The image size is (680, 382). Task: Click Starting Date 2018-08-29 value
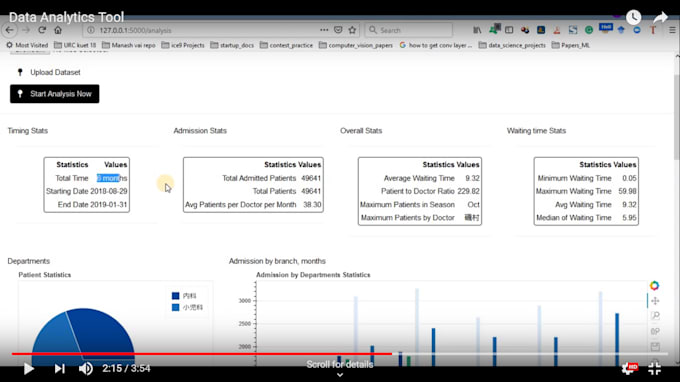point(109,191)
